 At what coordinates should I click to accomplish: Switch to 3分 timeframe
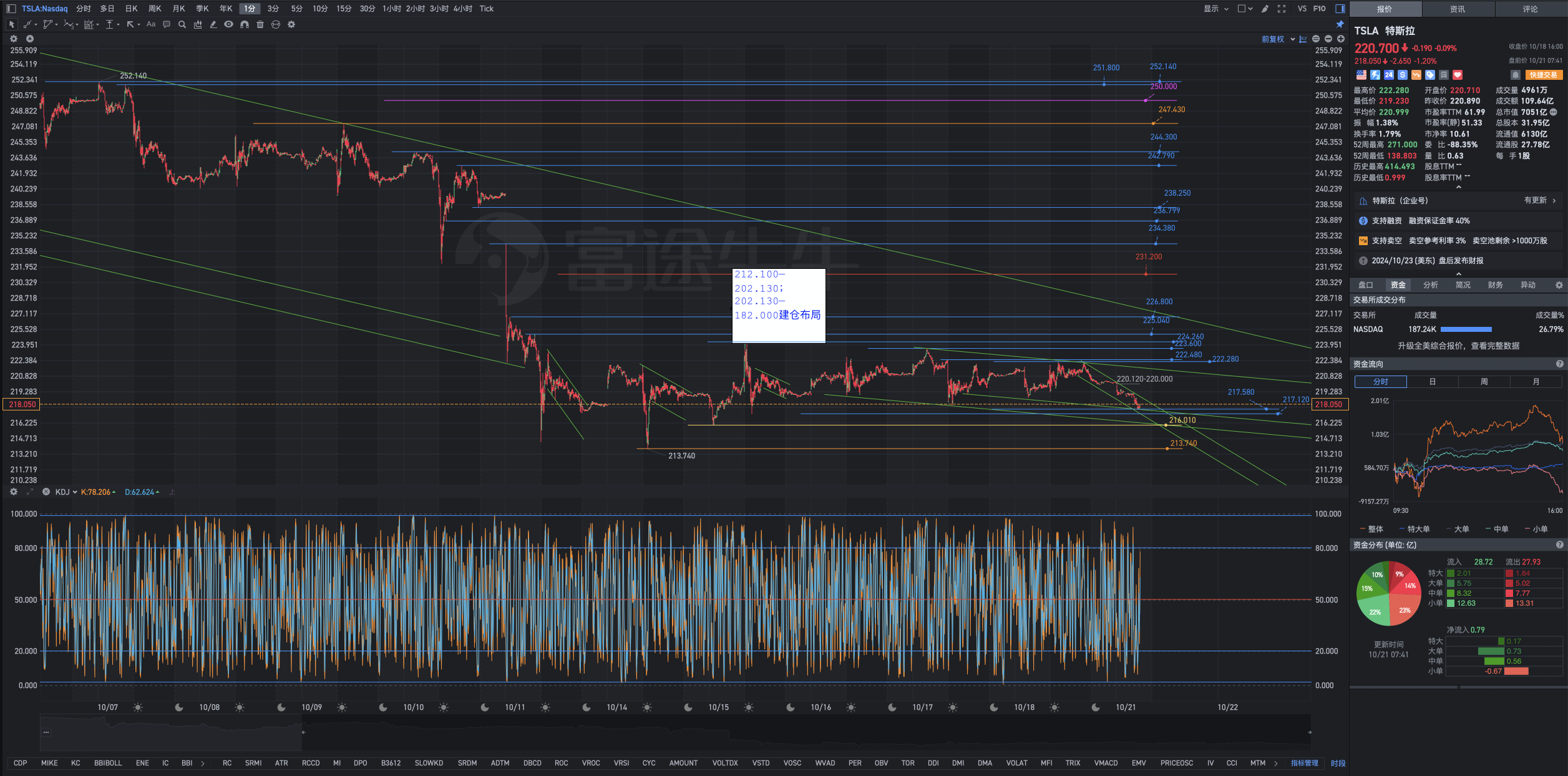pos(273,9)
